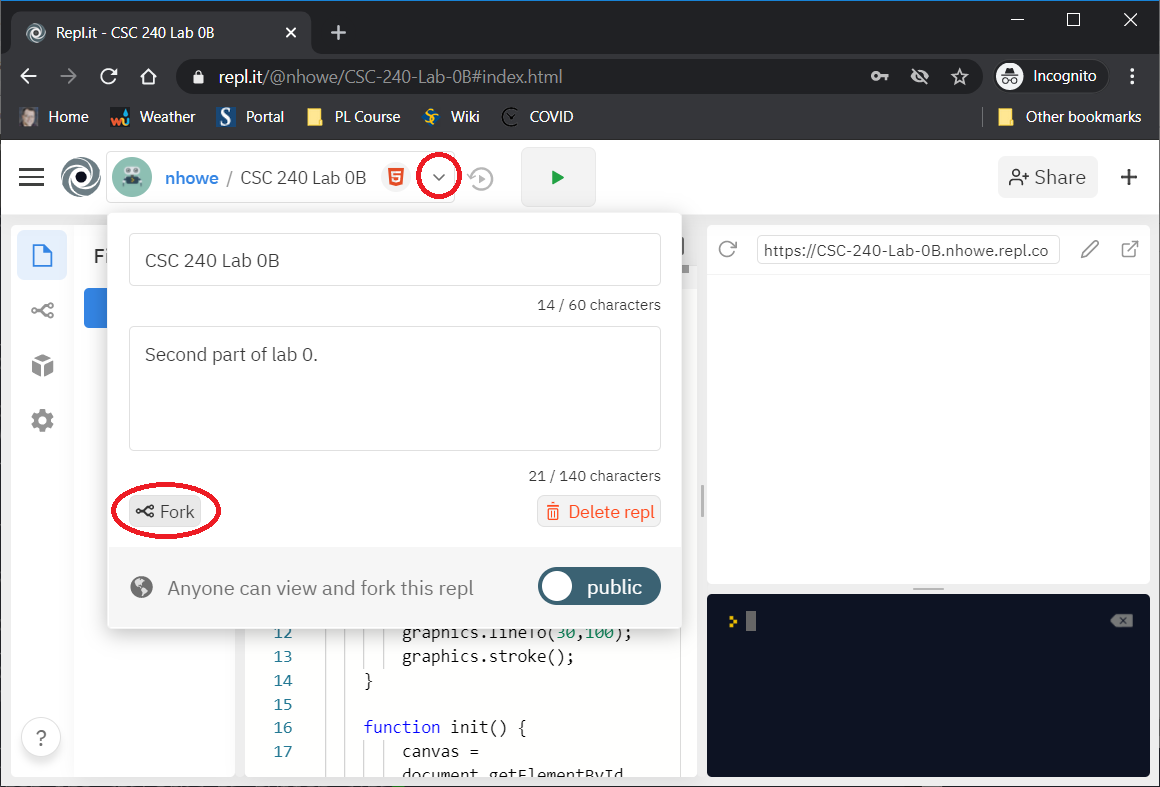Select the Repl.it - CSC 240 Lab 0B tab
The width and height of the screenshot is (1160, 787).
pyautogui.click(x=161, y=33)
